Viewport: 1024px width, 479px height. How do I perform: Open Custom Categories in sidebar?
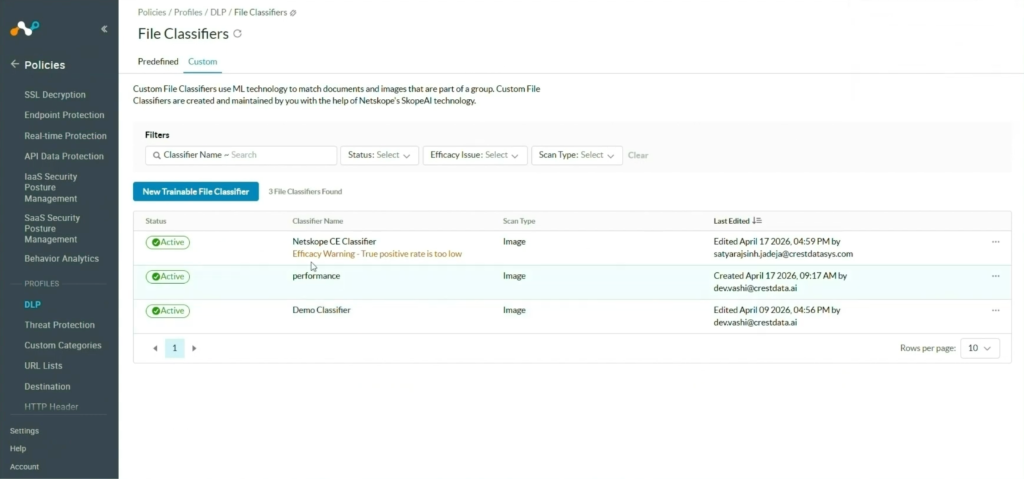(x=63, y=345)
